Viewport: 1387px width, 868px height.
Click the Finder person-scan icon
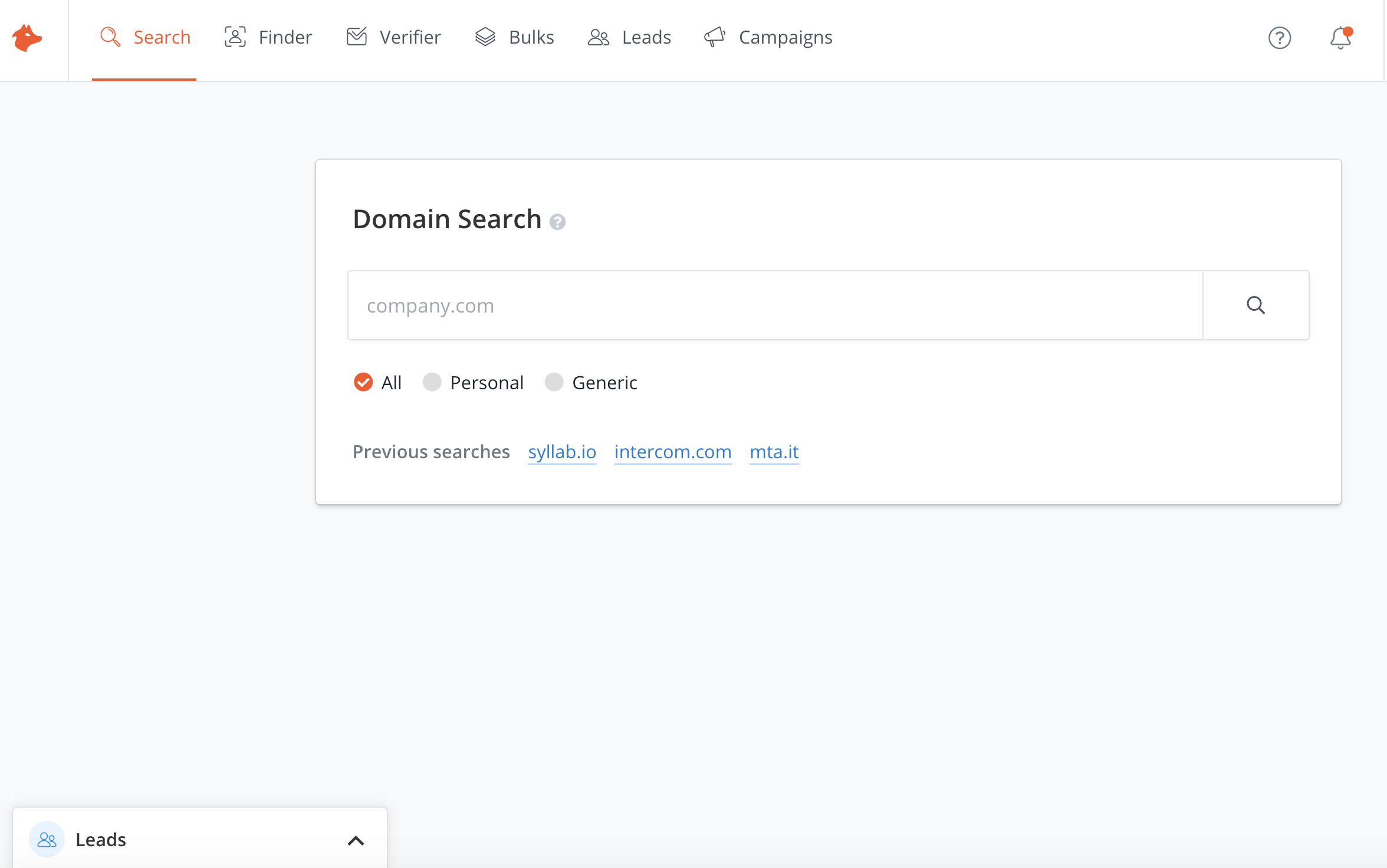(235, 37)
